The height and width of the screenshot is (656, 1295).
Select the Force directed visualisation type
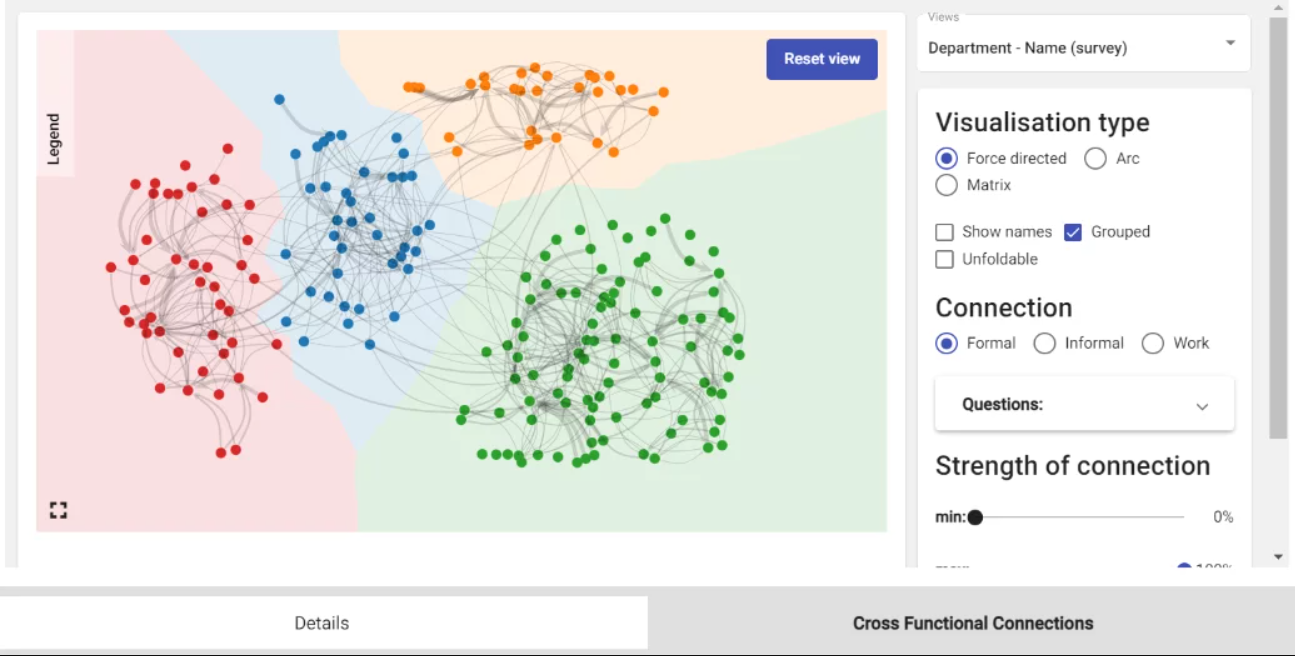945,158
